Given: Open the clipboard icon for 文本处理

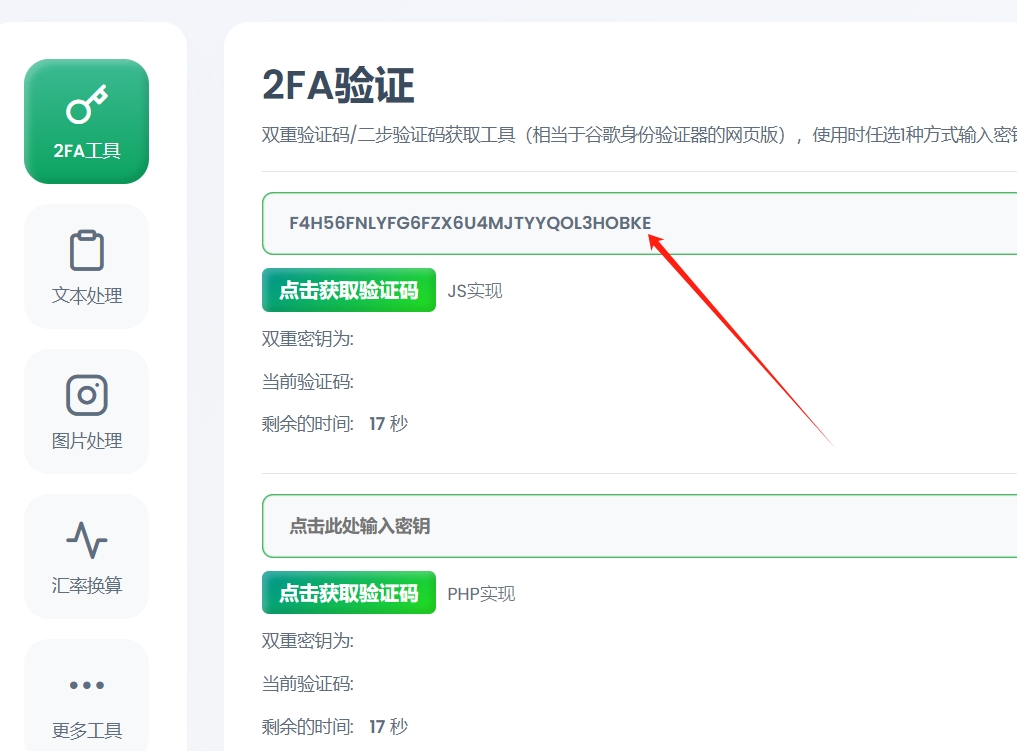Looking at the screenshot, I should tap(86, 250).
